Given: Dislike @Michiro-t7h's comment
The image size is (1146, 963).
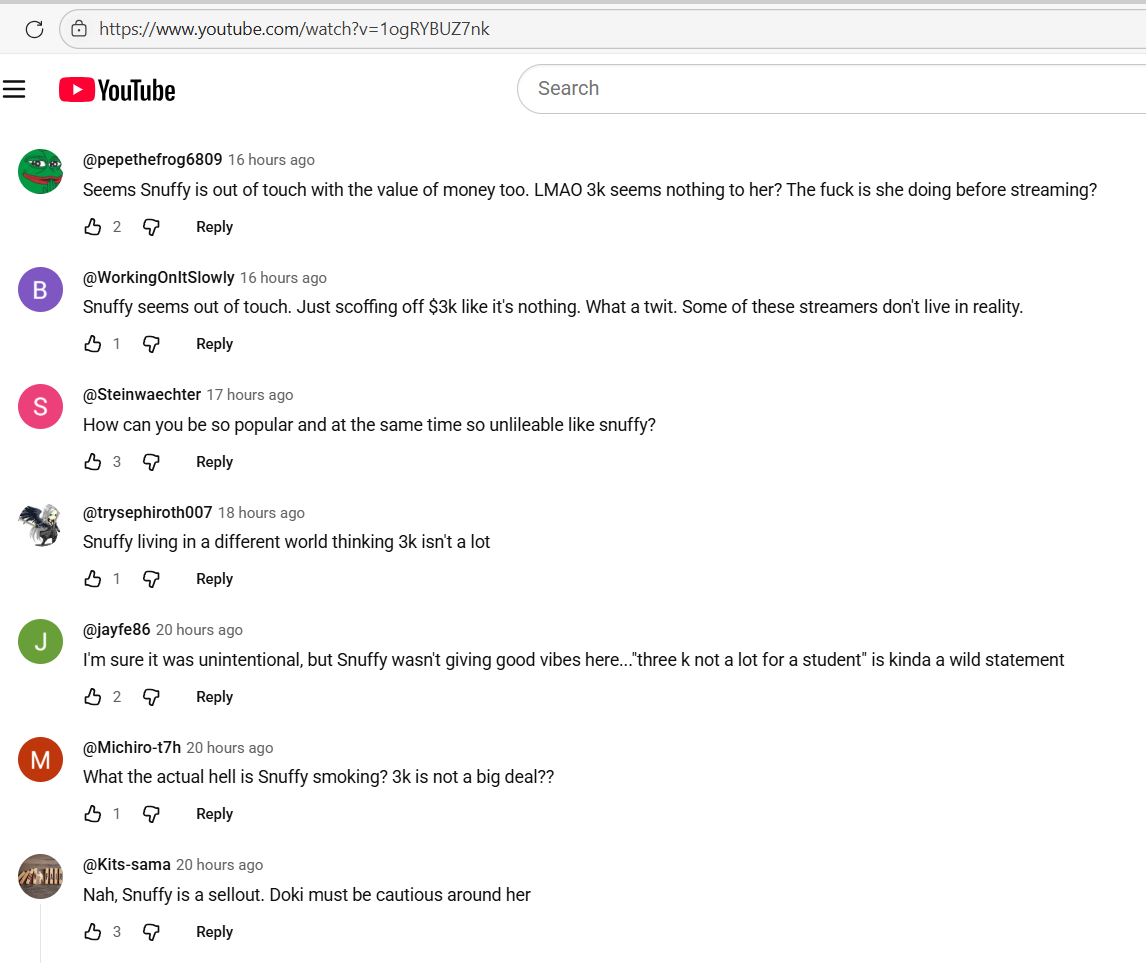Looking at the screenshot, I should (151, 814).
